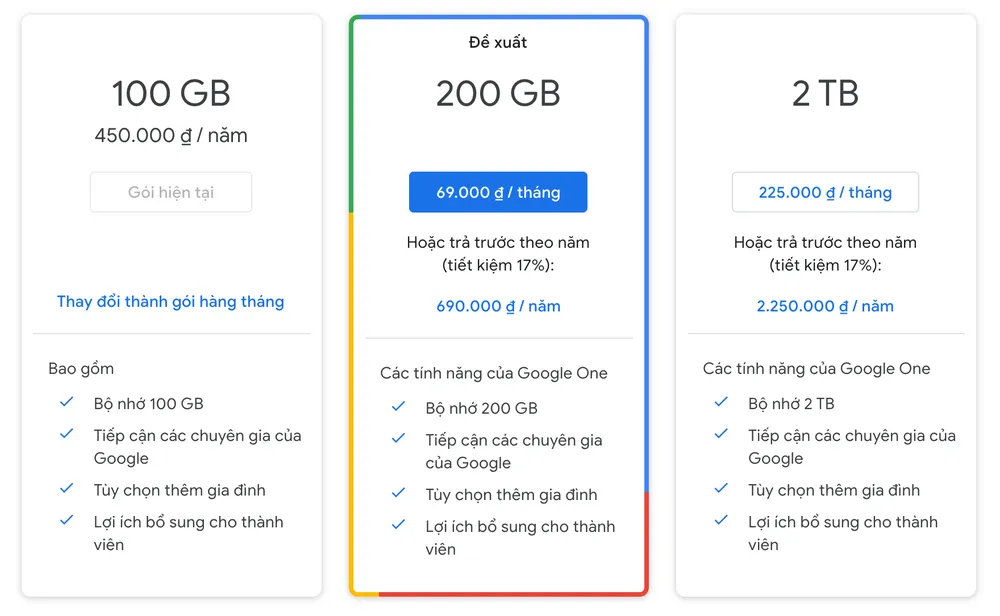Click the checkmark next to Lợi ích bổ sung cho thành viên in 100 GB plan
This screenshot has height=616, width=1000.
pyautogui.click(x=66, y=521)
